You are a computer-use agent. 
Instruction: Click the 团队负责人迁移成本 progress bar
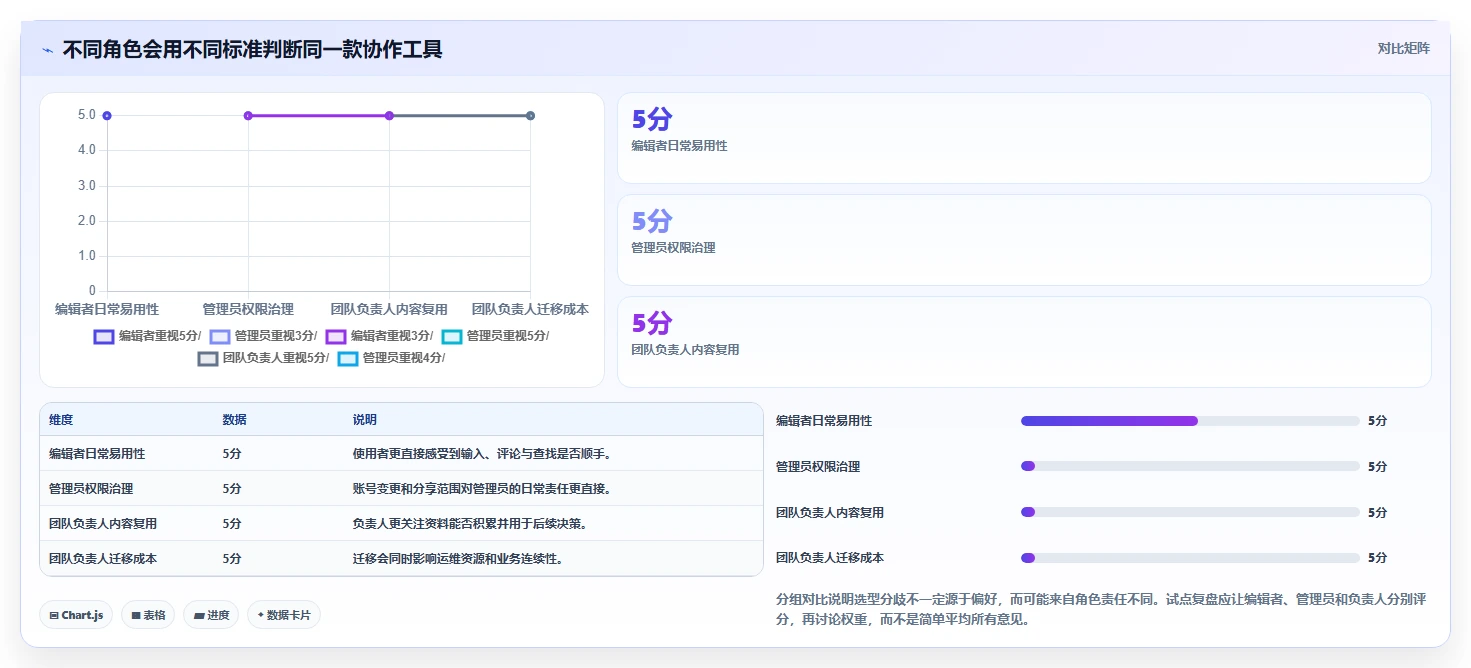(1190, 558)
